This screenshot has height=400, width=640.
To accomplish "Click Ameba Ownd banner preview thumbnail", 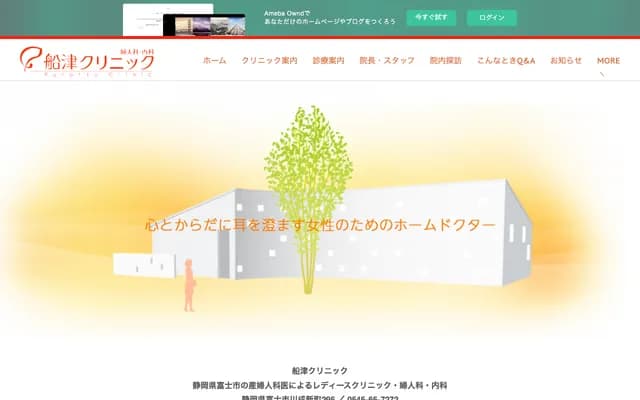I will pyautogui.click(x=184, y=20).
